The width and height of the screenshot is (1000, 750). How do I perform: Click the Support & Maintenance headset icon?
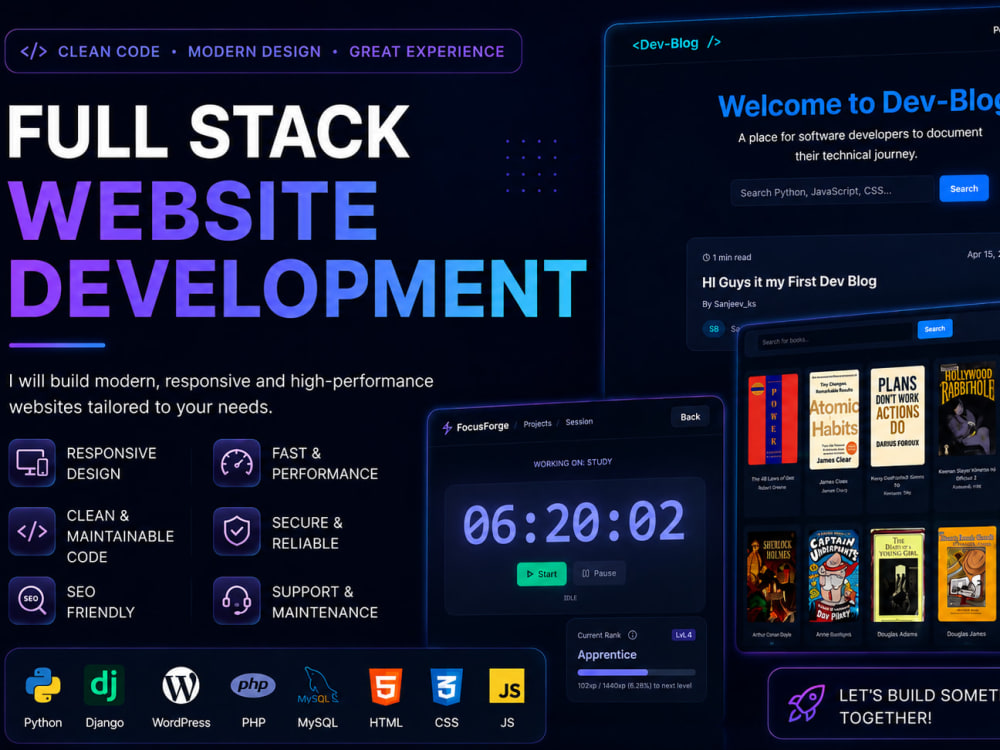click(237, 600)
